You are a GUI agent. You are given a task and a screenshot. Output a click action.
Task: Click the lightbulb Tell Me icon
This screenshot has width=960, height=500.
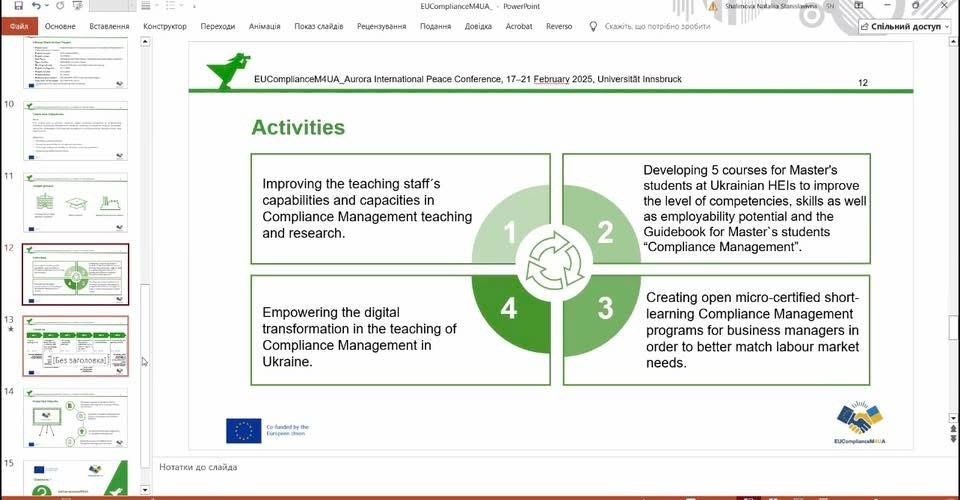click(593, 26)
